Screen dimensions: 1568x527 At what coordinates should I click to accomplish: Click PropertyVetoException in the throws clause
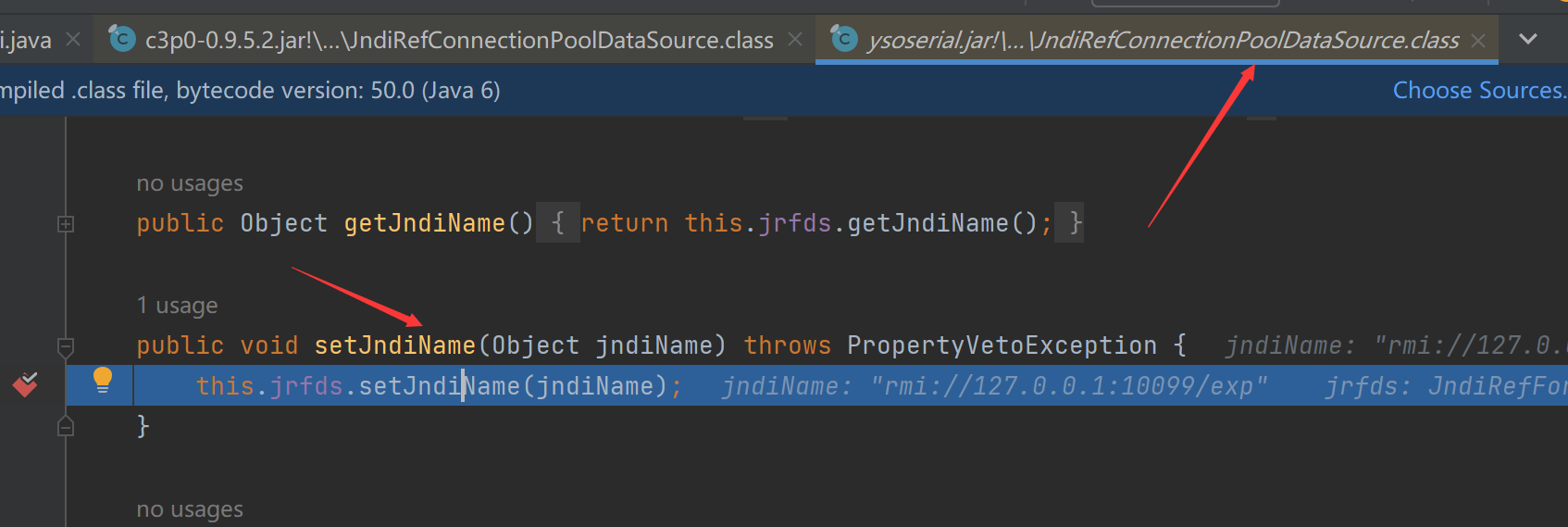pyautogui.click(x=1002, y=345)
